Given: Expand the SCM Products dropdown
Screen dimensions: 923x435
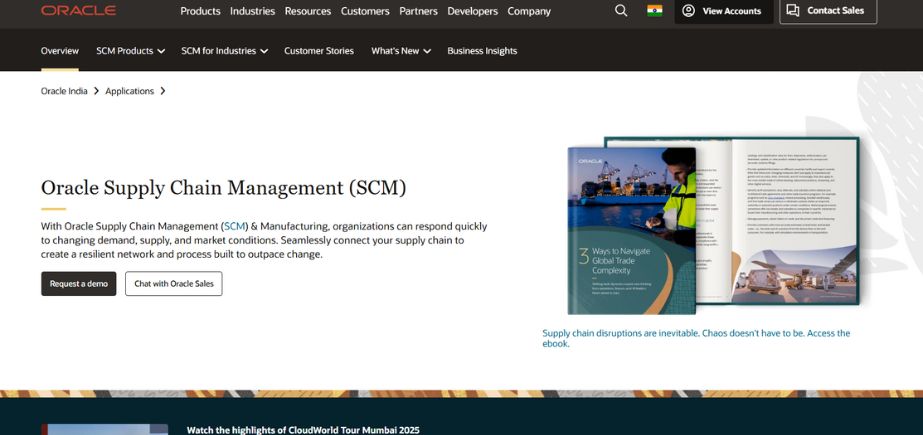Looking at the screenshot, I should [x=131, y=51].
